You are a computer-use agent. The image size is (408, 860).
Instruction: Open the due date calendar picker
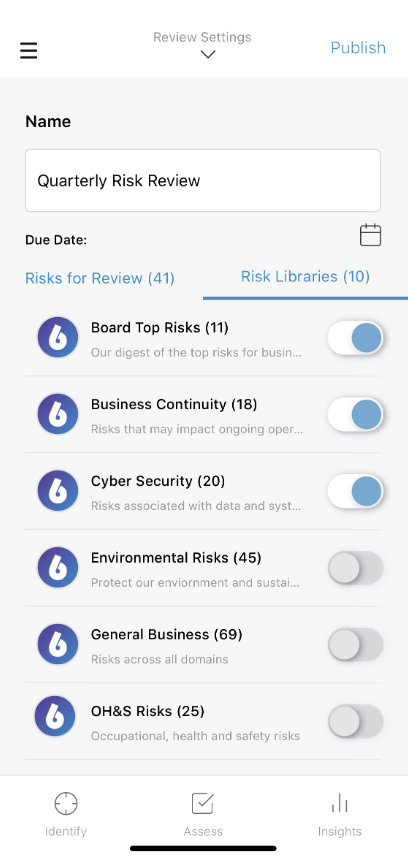click(370, 235)
